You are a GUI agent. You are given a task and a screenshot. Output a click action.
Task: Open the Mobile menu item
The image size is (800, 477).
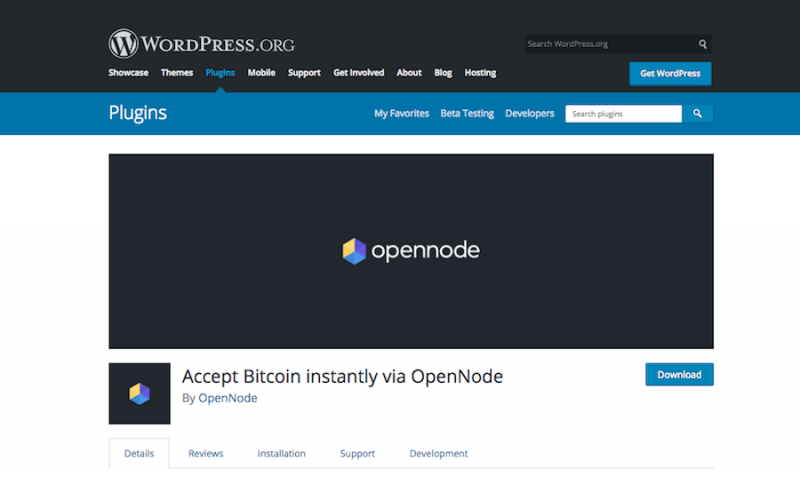pyautogui.click(x=261, y=72)
